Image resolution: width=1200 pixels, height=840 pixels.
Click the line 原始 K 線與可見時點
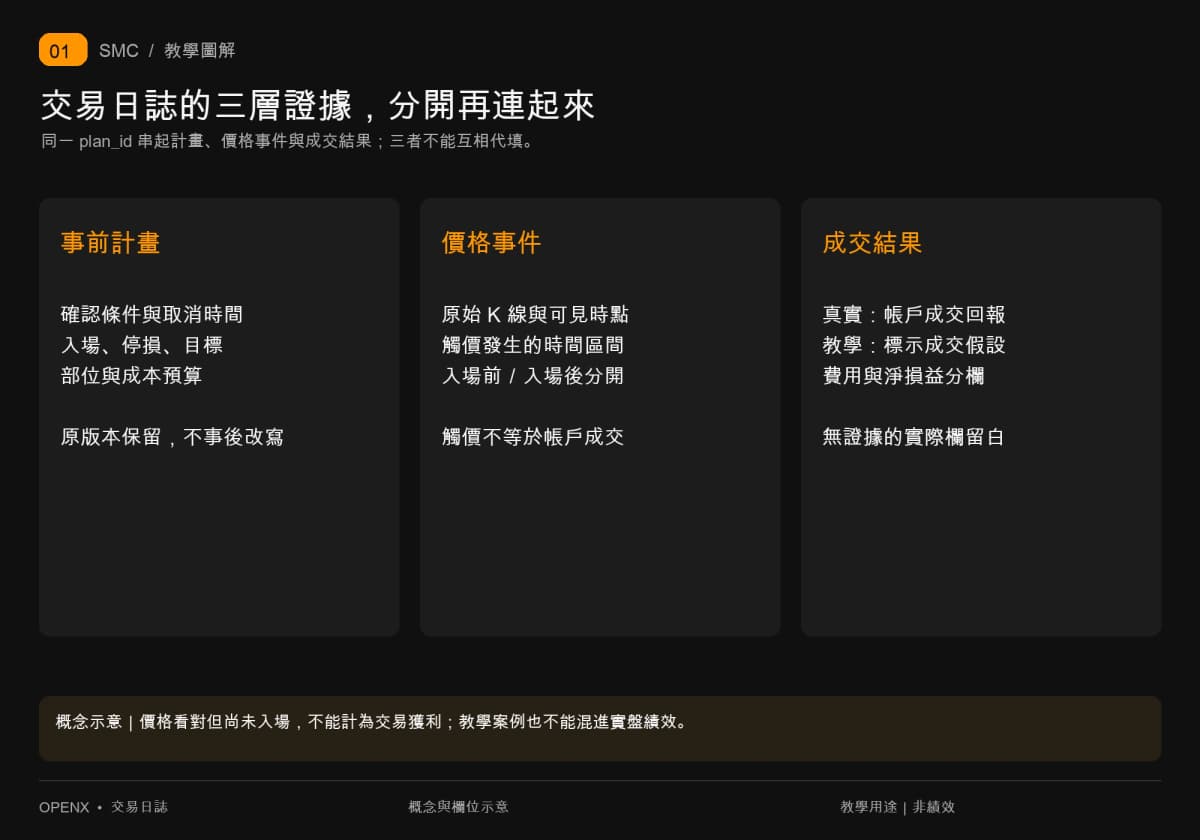[535, 315]
